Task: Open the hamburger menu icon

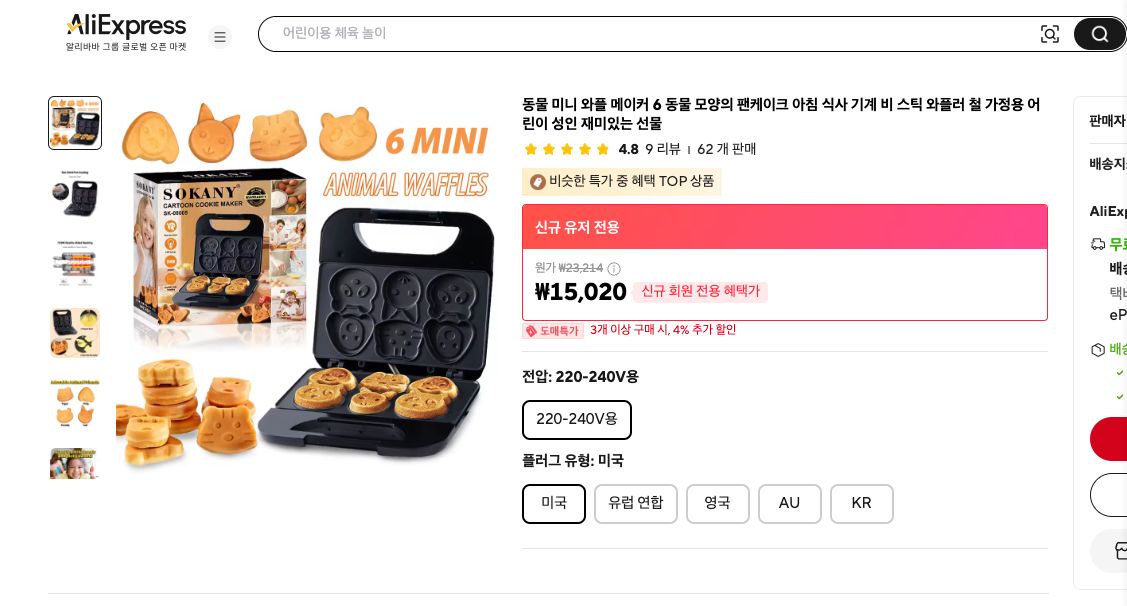Action: pos(220,37)
